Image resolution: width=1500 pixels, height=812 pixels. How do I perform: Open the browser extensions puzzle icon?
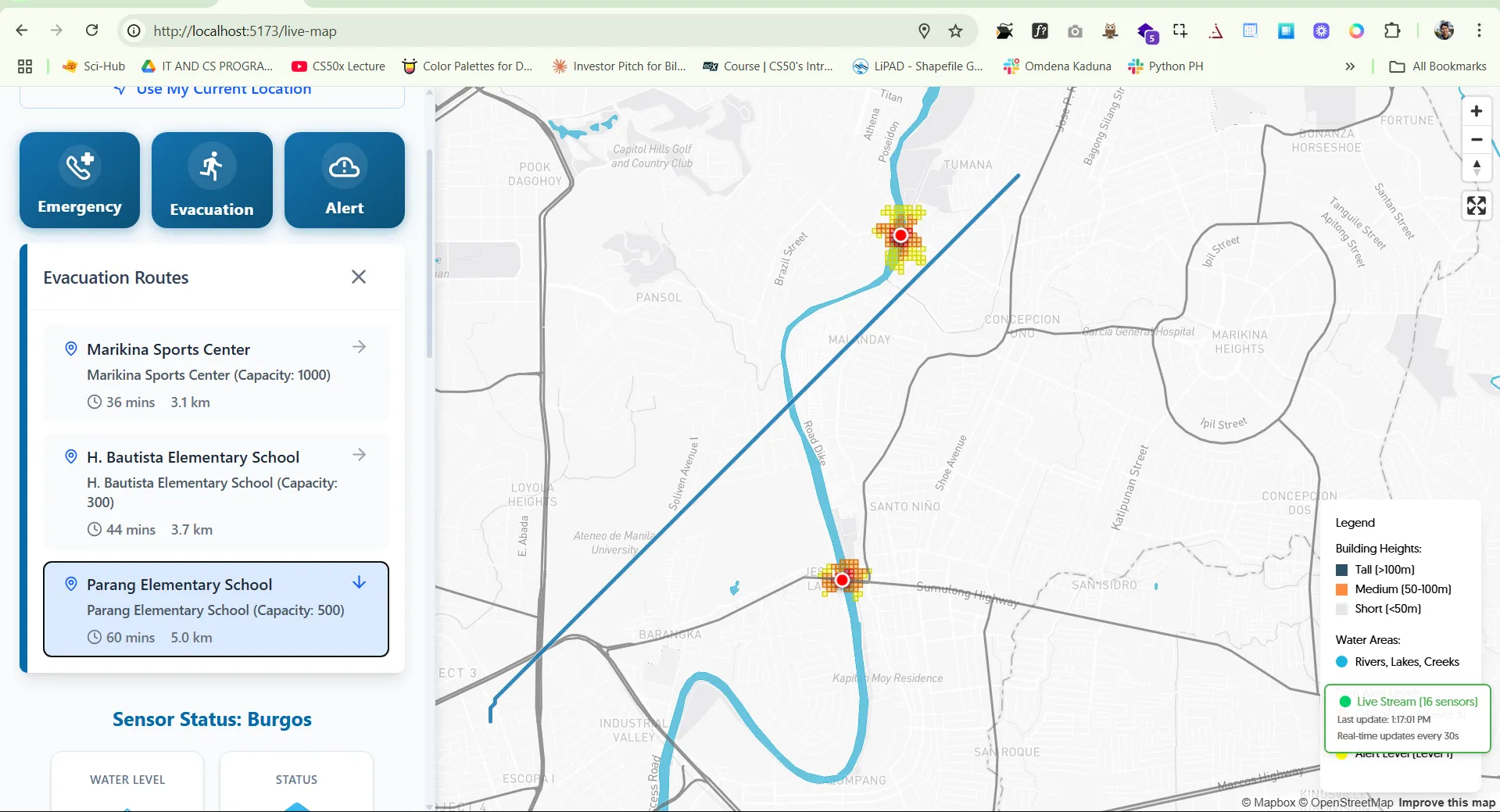point(1392,31)
